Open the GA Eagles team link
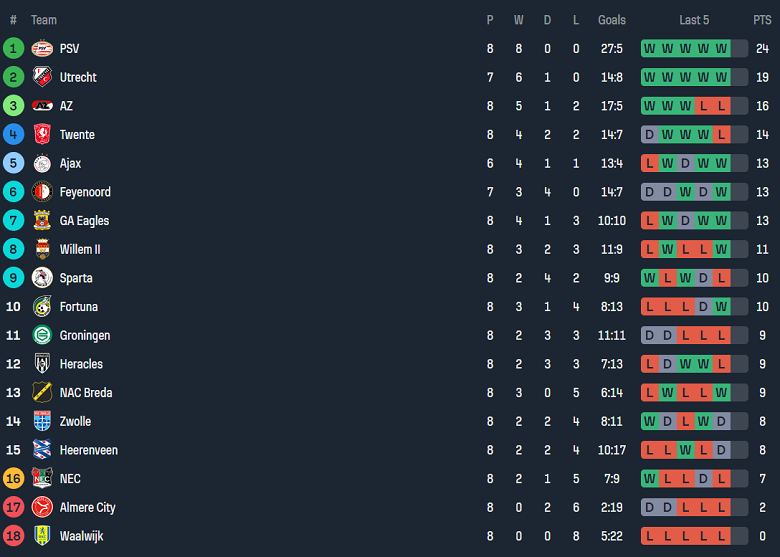 coord(84,221)
